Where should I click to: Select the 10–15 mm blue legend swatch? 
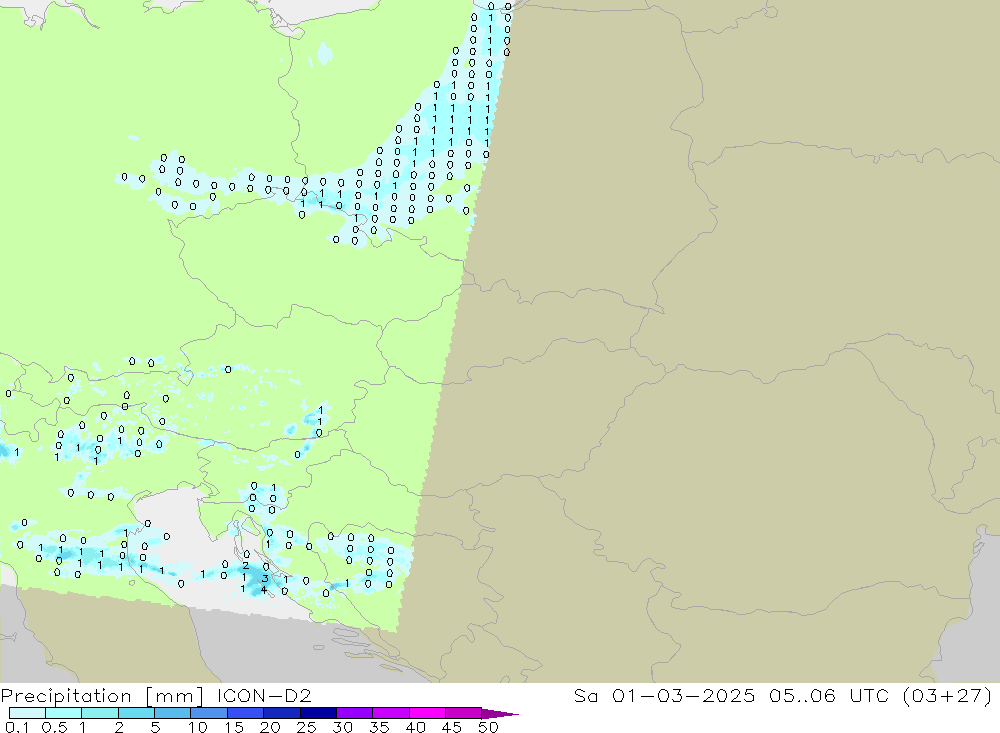point(209,713)
